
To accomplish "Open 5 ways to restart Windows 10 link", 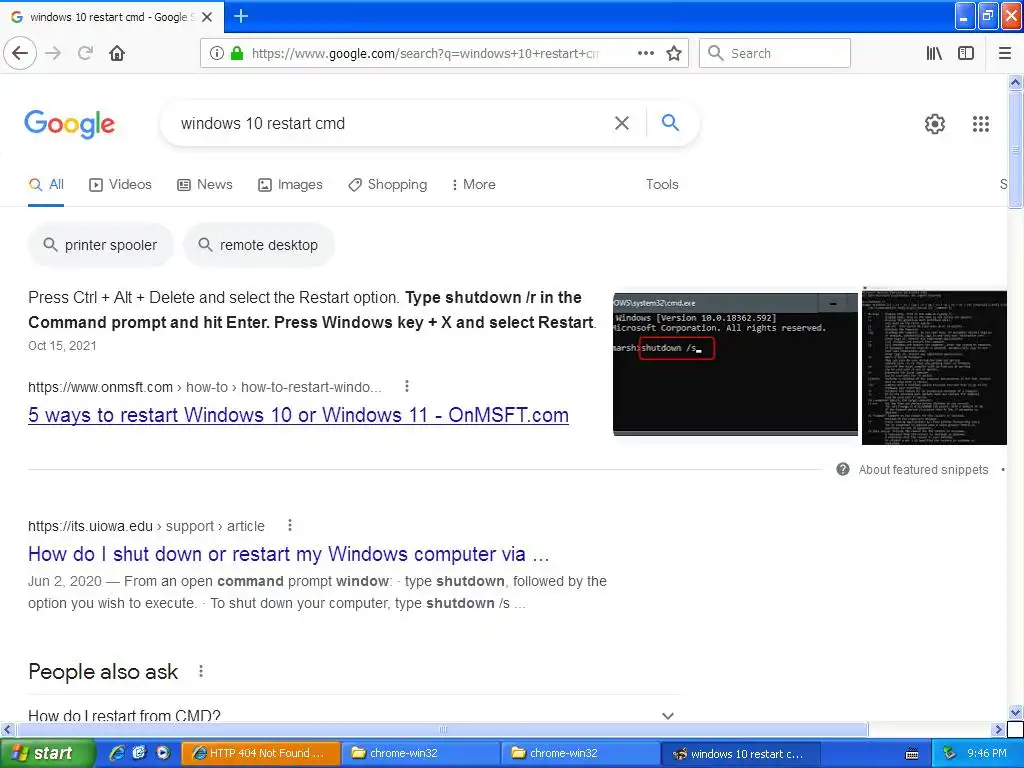I will tap(298, 415).
